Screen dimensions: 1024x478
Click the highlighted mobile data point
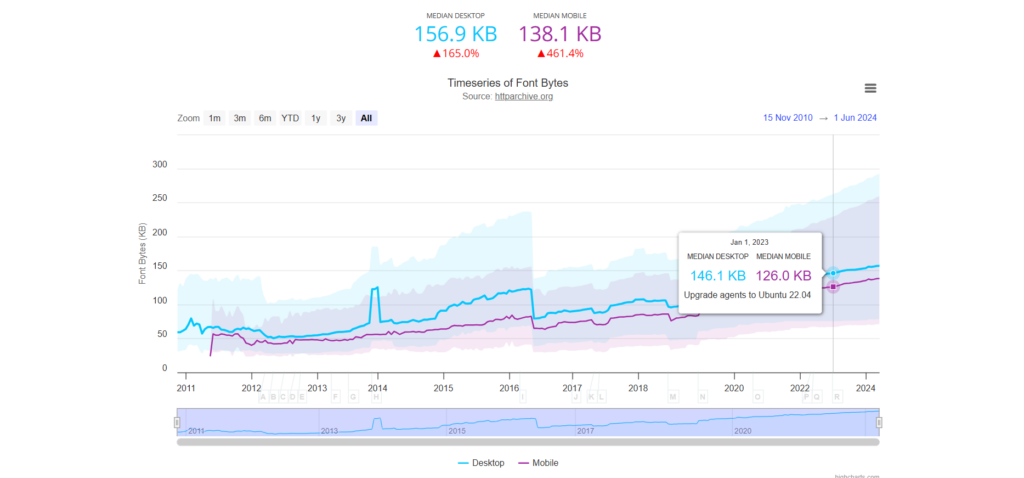click(833, 286)
